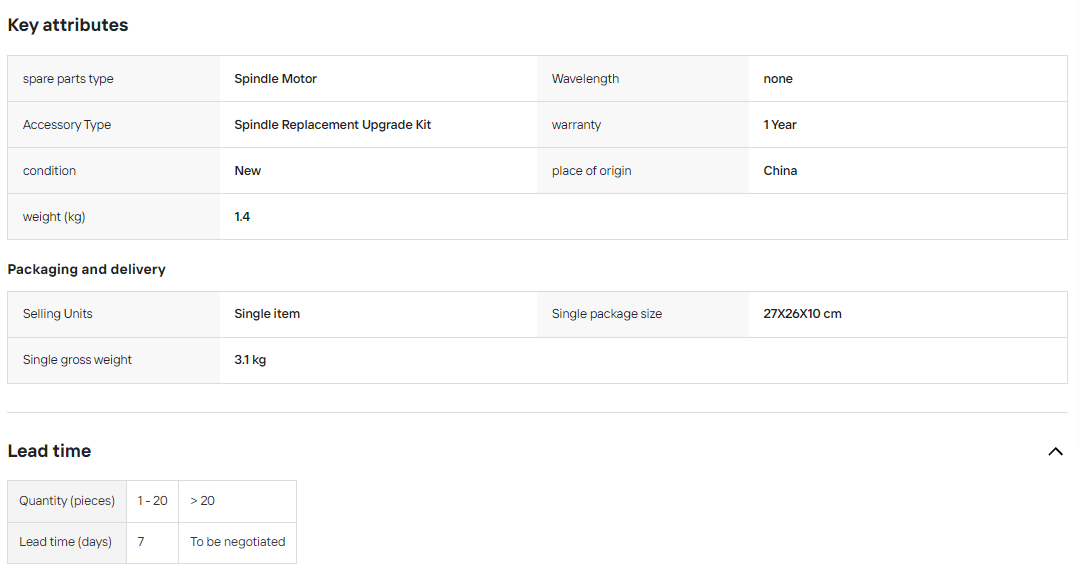Click the Accessory Type label
Image resolution: width=1080 pixels, height=569 pixels.
point(67,125)
